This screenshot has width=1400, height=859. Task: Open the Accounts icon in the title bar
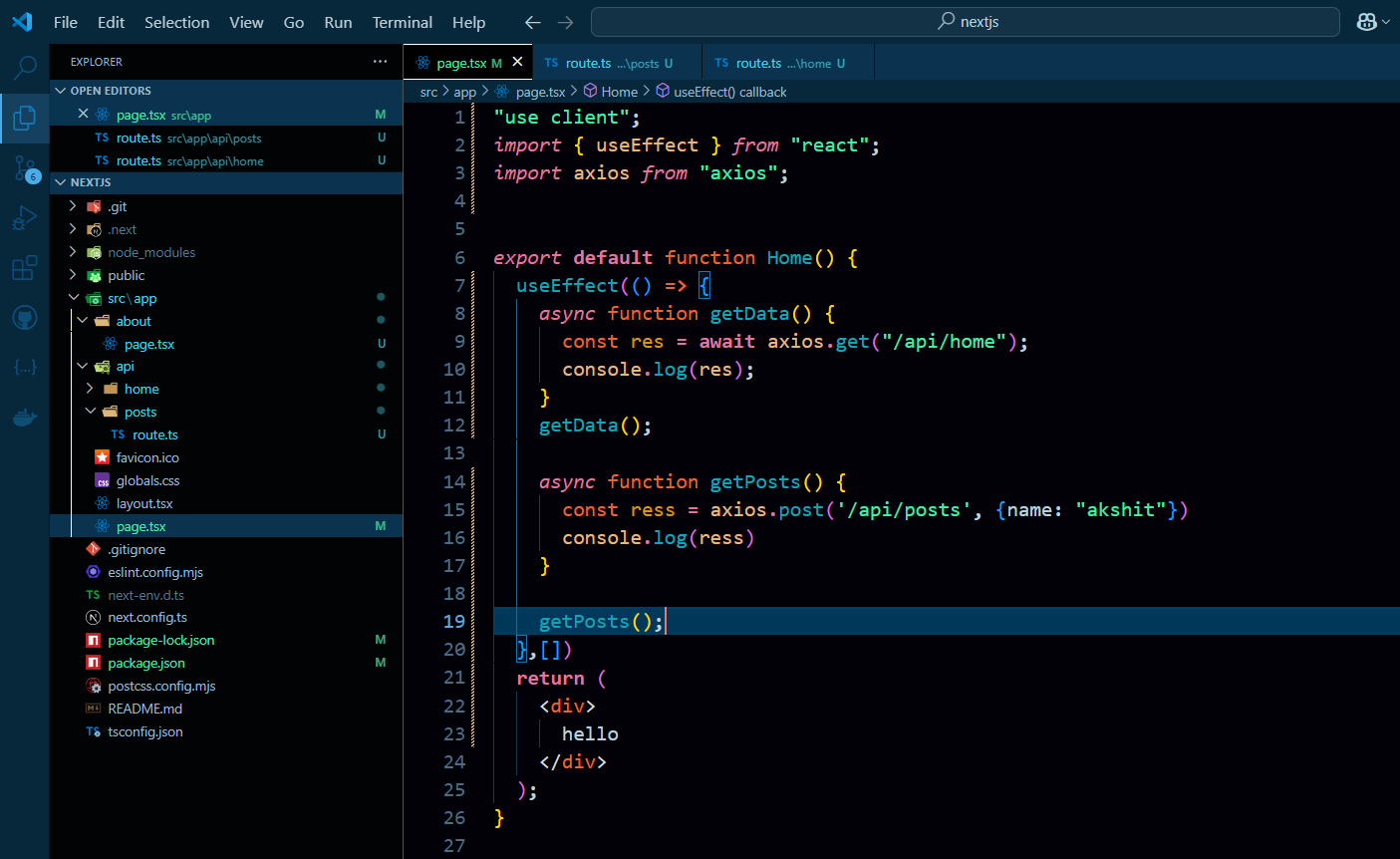click(x=1364, y=20)
